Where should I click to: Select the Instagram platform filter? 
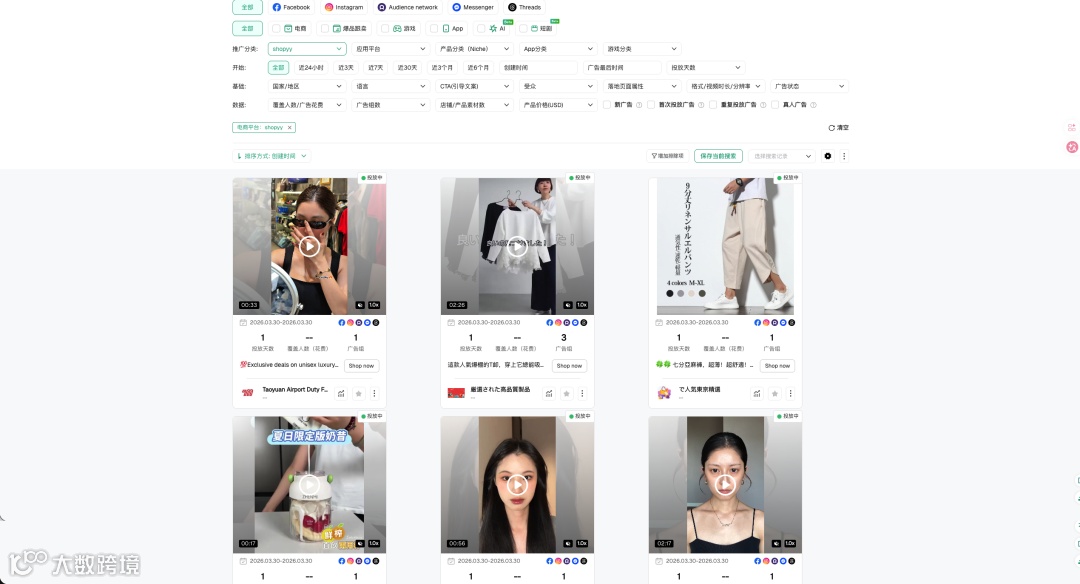(344, 7)
